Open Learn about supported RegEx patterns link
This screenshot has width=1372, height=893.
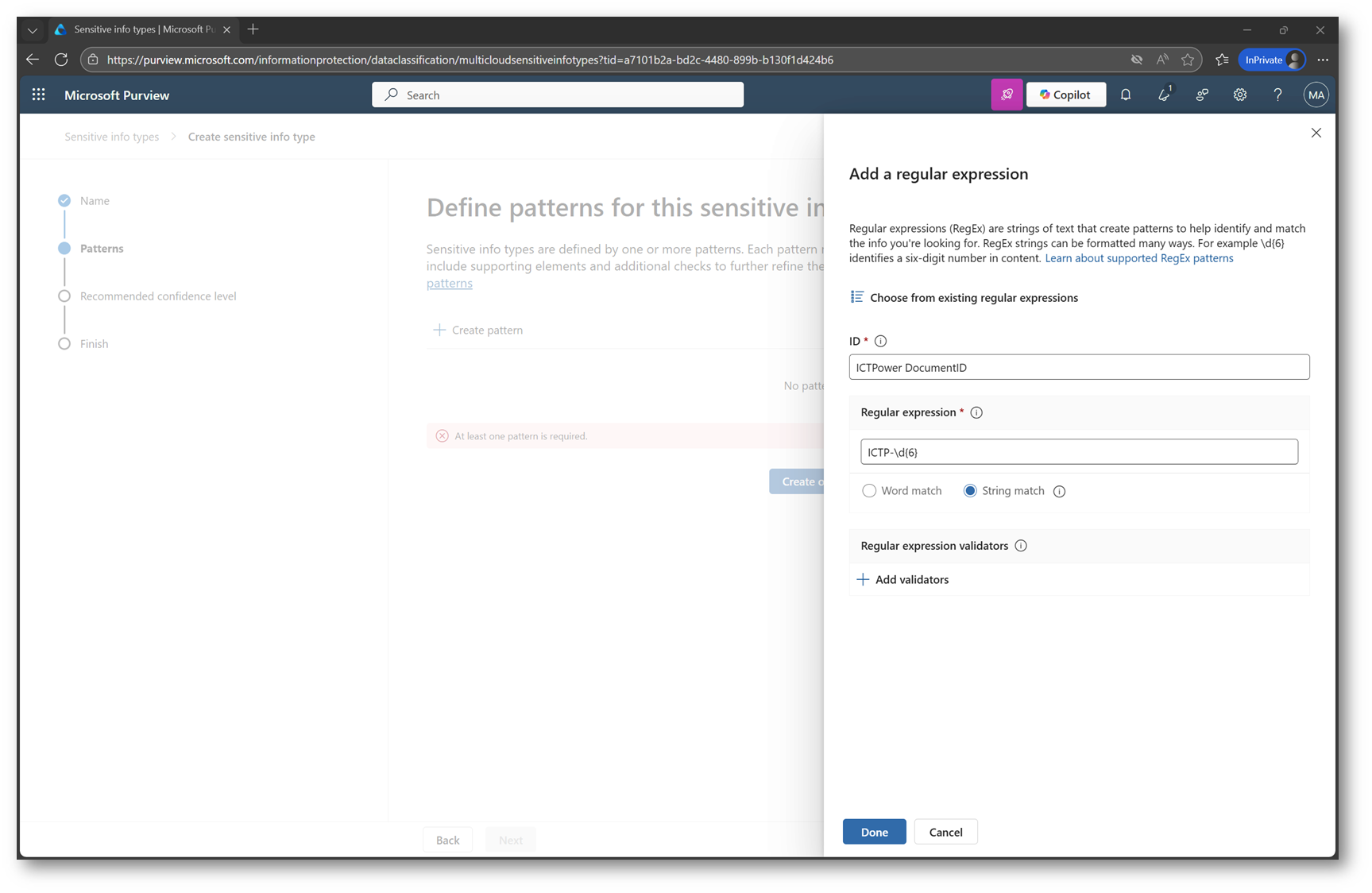pos(1138,258)
